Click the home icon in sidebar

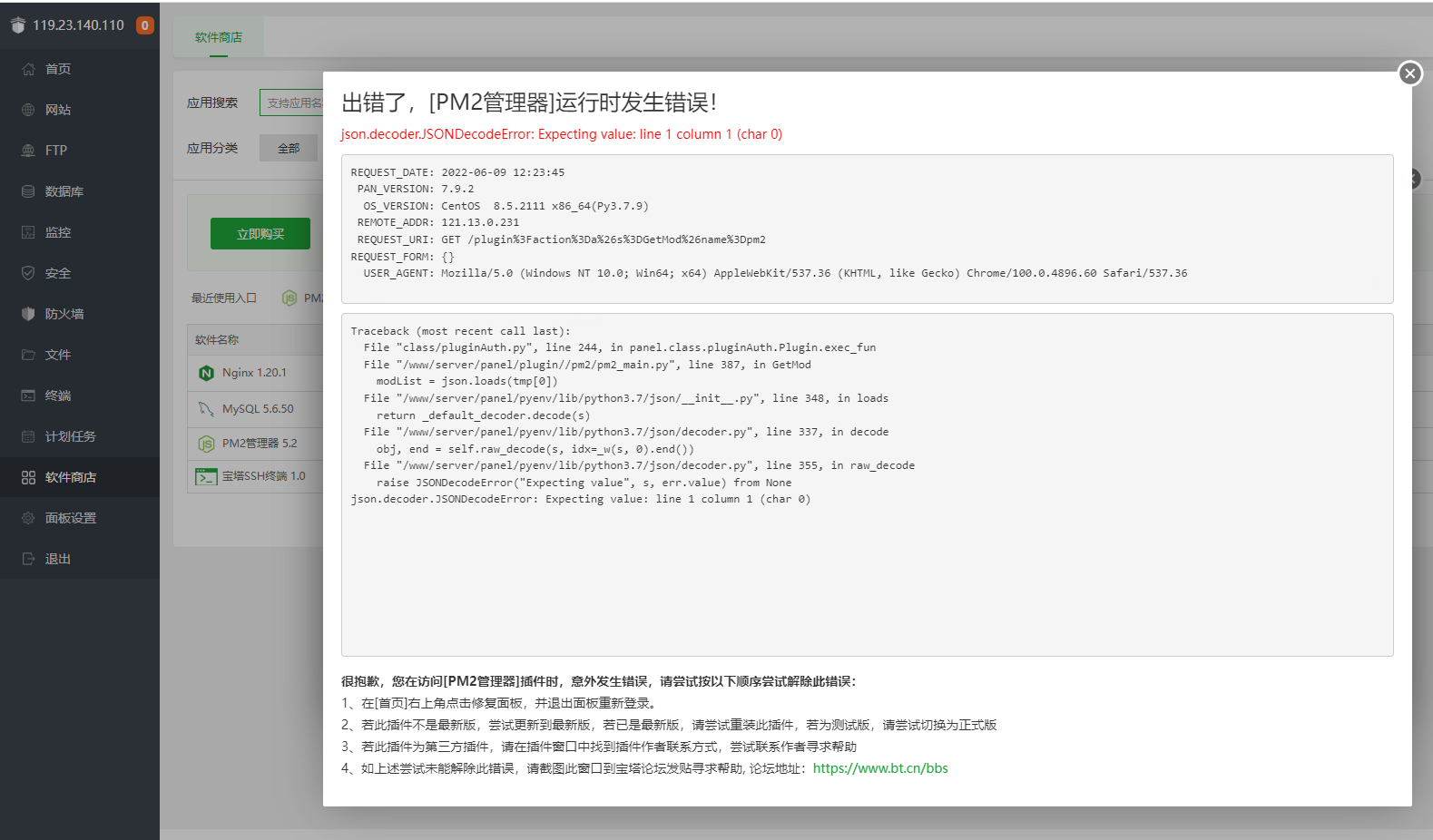[x=28, y=69]
